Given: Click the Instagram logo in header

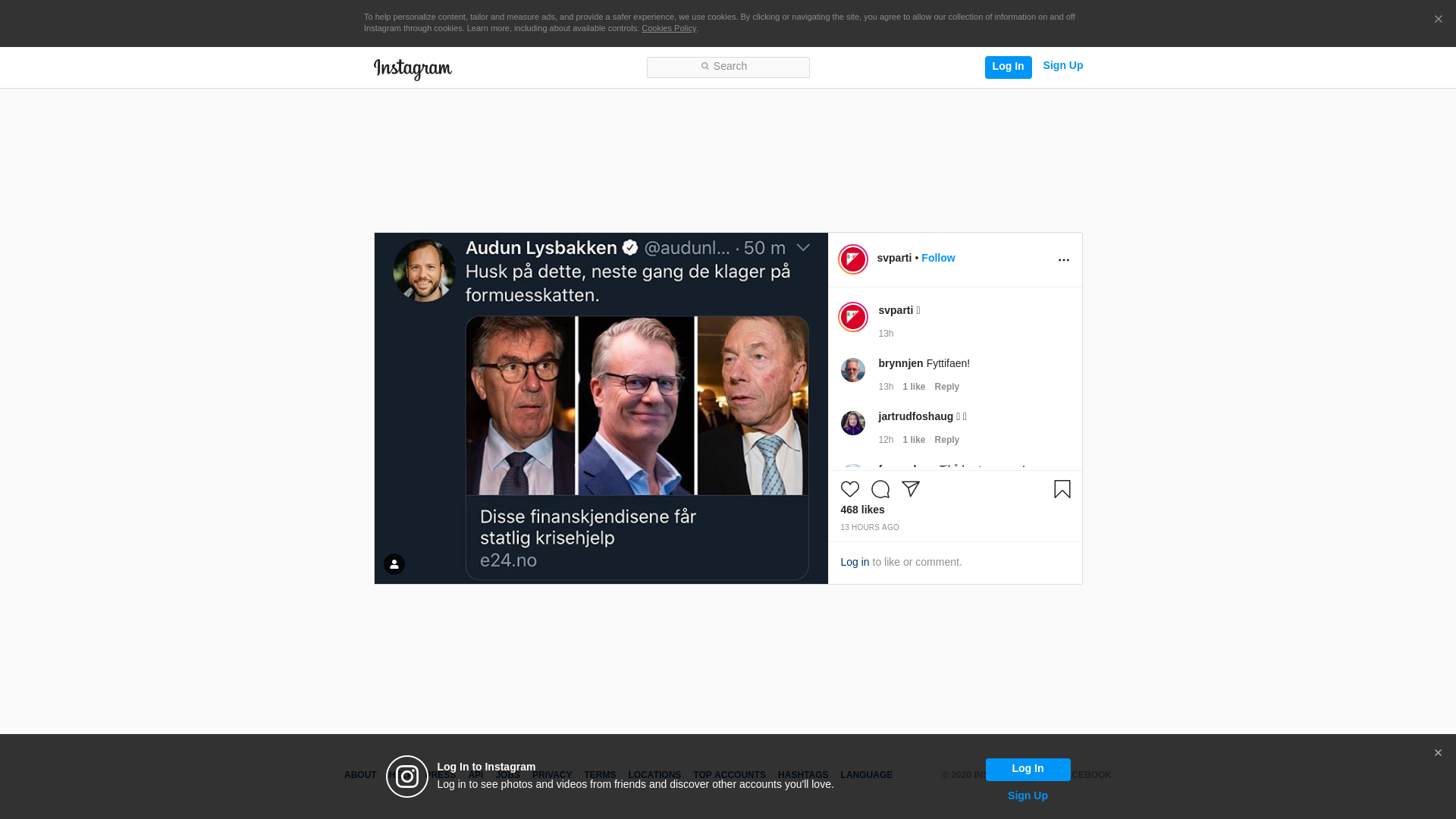Looking at the screenshot, I should coord(413,69).
